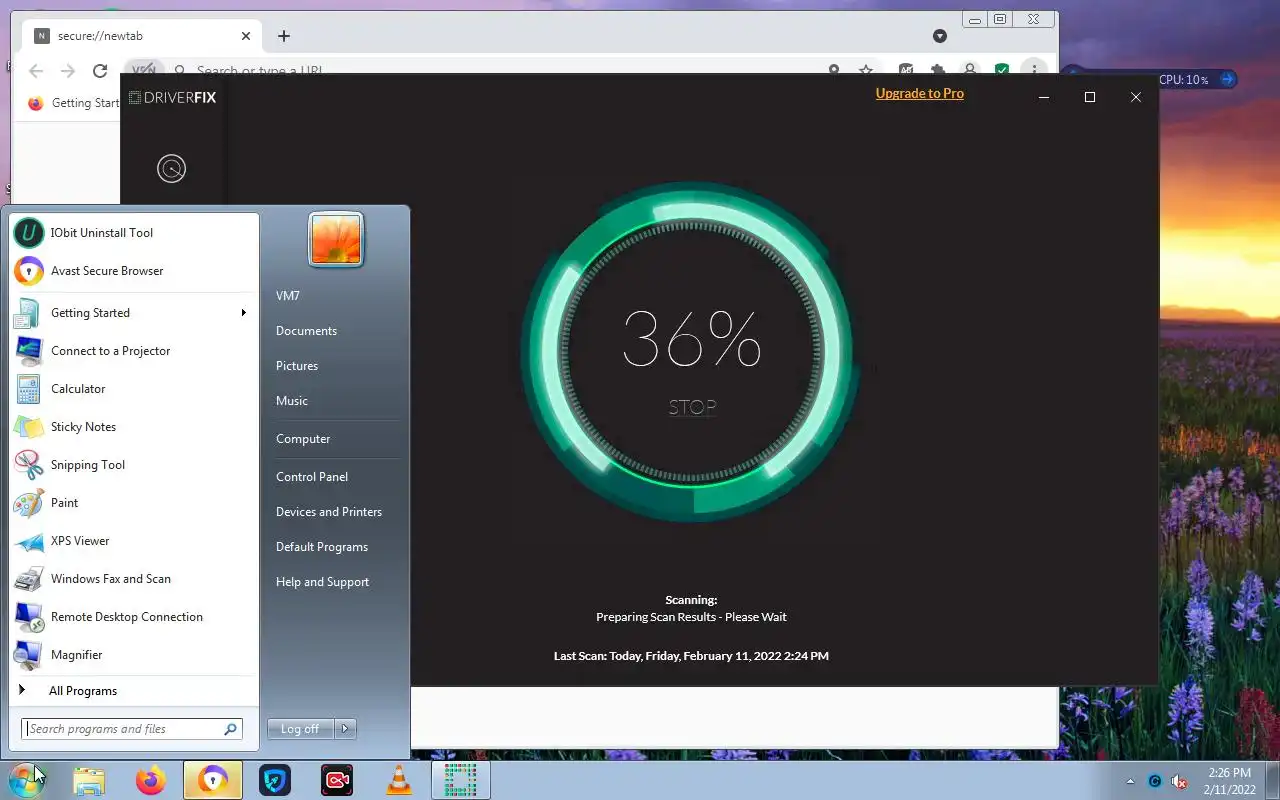
Task: Click the green shield extension icon
Action: (1002, 70)
